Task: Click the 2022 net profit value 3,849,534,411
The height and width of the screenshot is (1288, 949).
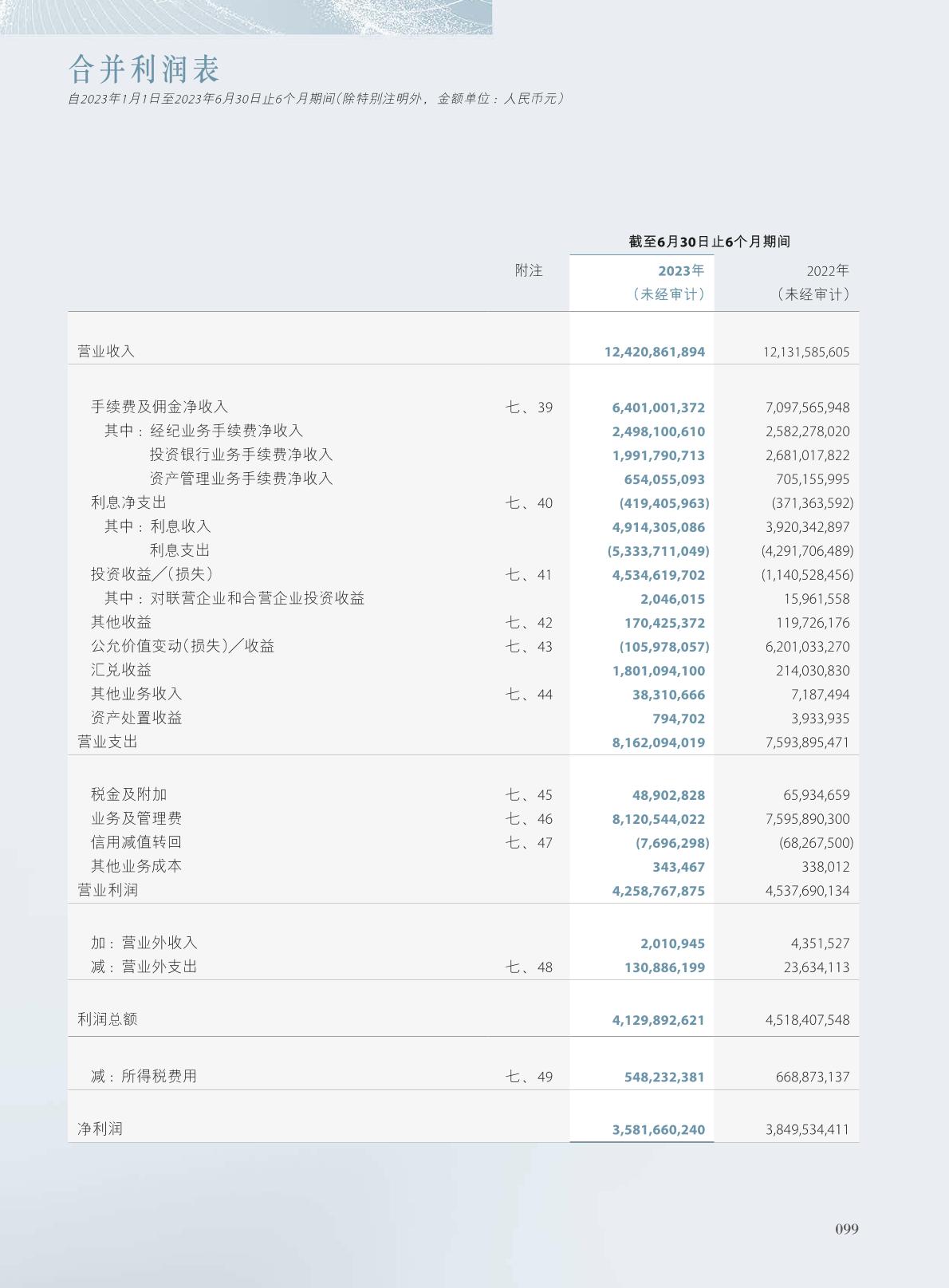Action: 807,1130
